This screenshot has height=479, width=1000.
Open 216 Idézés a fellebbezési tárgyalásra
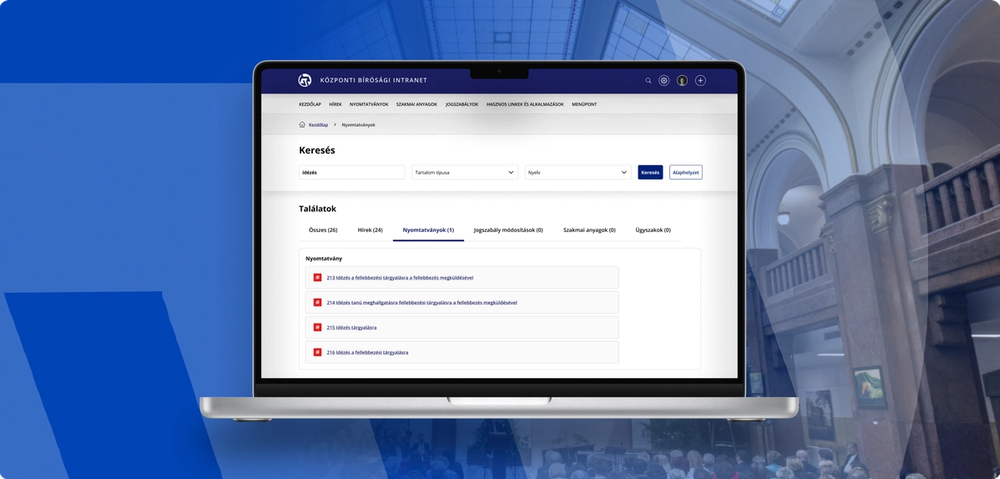pyautogui.click(x=367, y=353)
